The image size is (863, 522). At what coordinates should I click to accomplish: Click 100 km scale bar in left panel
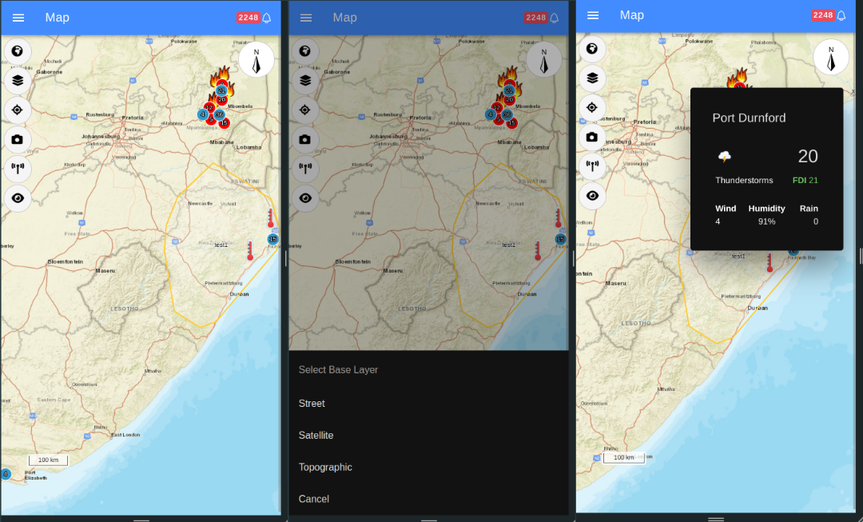[x=48, y=460]
